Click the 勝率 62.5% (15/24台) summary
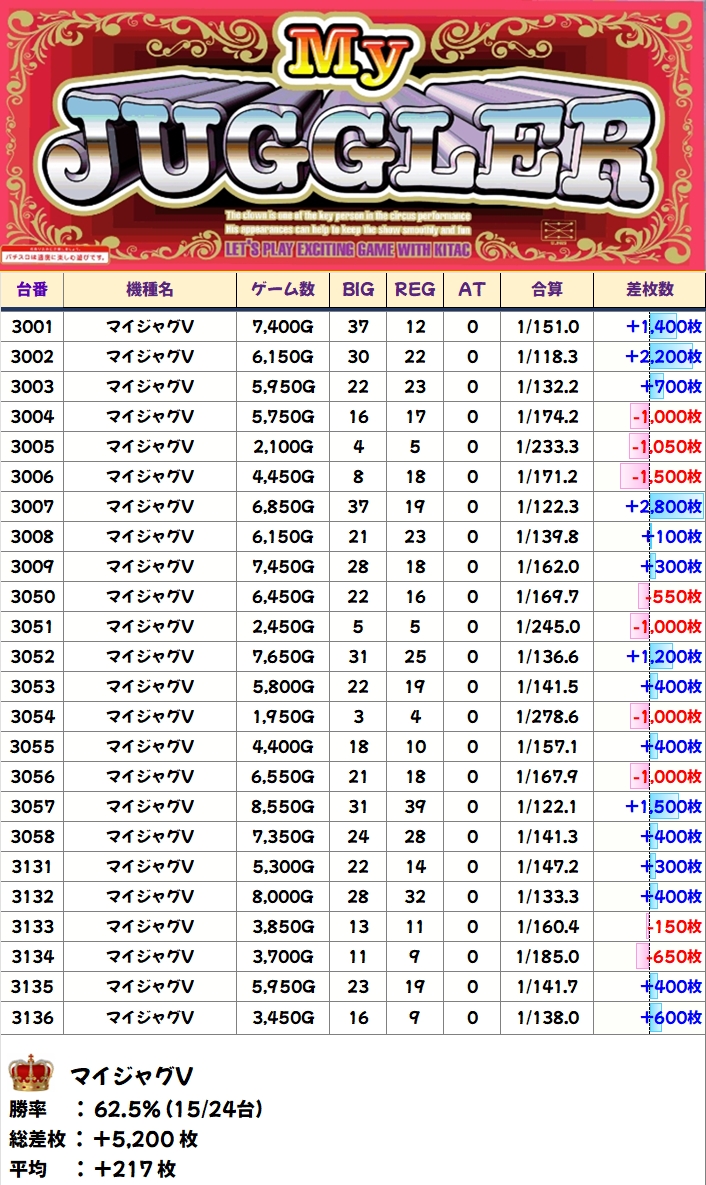Image resolution: width=706 pixels, height=1185 pixels. click(135, 1109)
